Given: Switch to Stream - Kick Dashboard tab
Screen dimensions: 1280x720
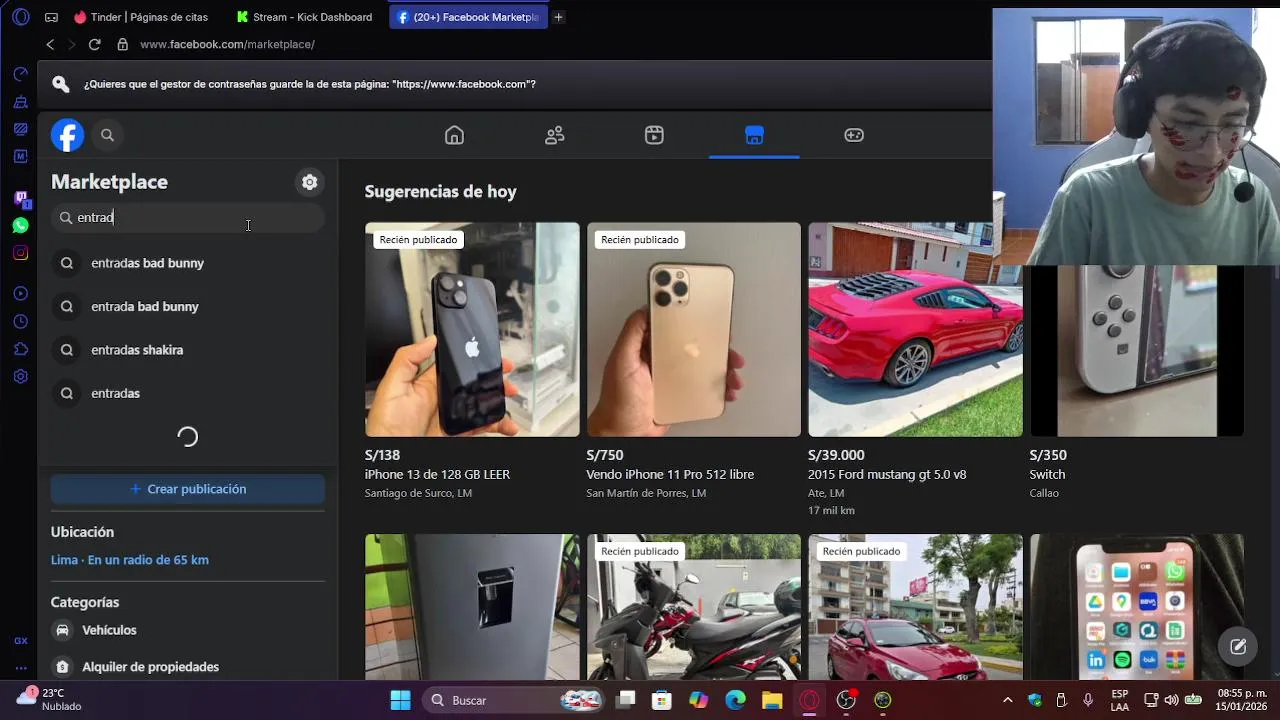Looking at the screenshot, I should point(305,17).
